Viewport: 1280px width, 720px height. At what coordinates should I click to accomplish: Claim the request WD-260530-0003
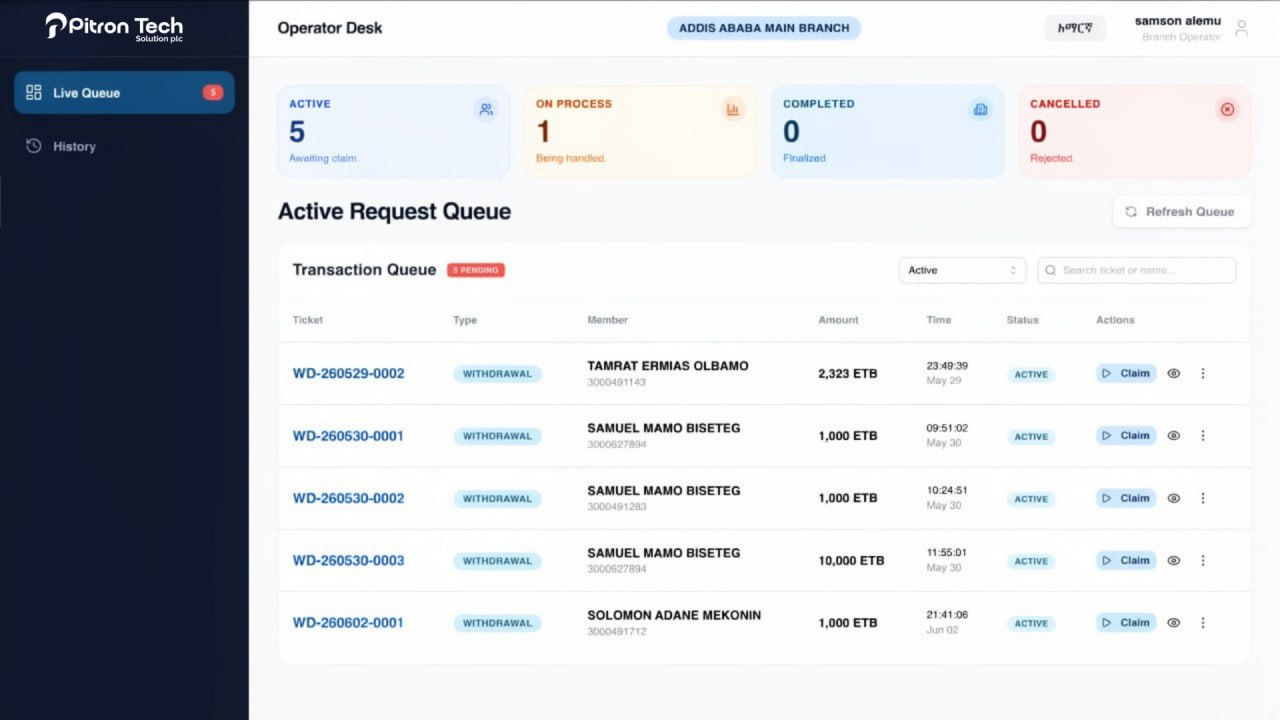pos(1126,560)
